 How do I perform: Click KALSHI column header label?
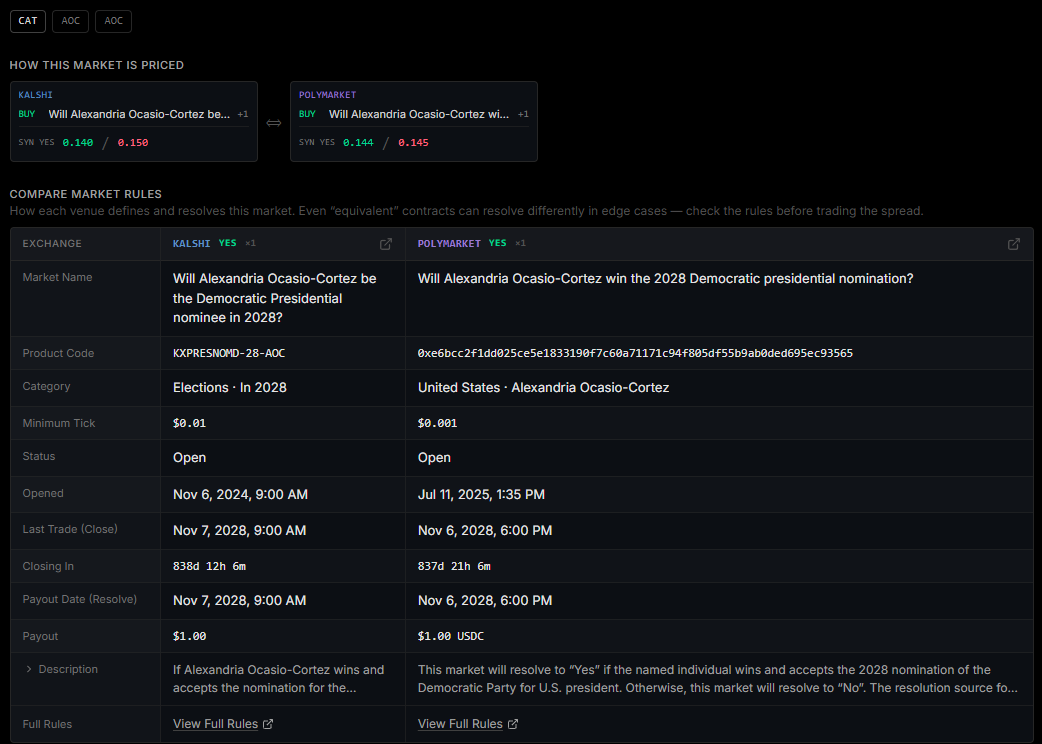coord(191,244)
